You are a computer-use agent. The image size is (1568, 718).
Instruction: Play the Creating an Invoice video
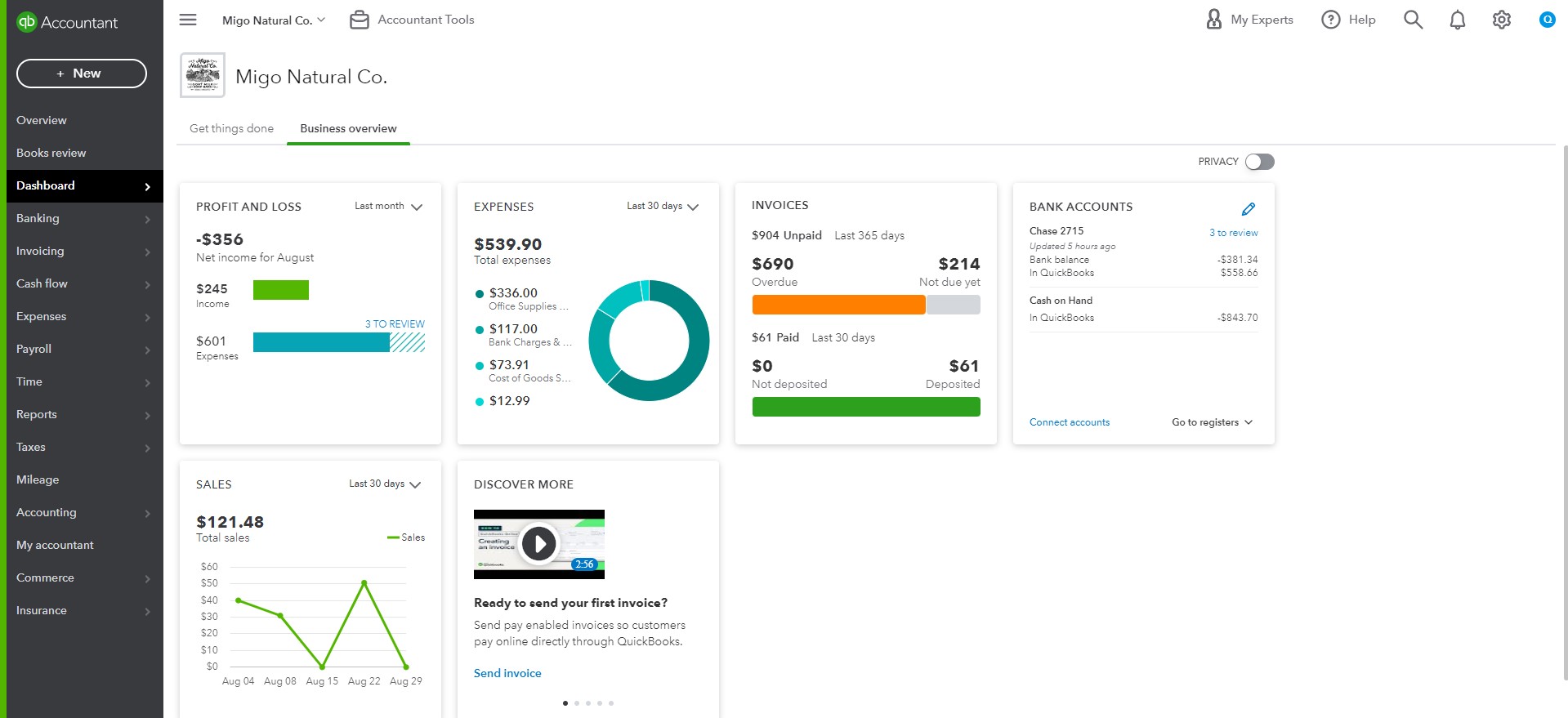[x=539, y=544]
